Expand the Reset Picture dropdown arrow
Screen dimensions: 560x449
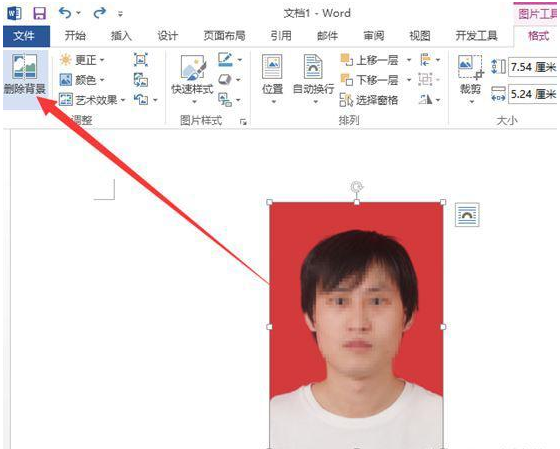pos(155,100)
